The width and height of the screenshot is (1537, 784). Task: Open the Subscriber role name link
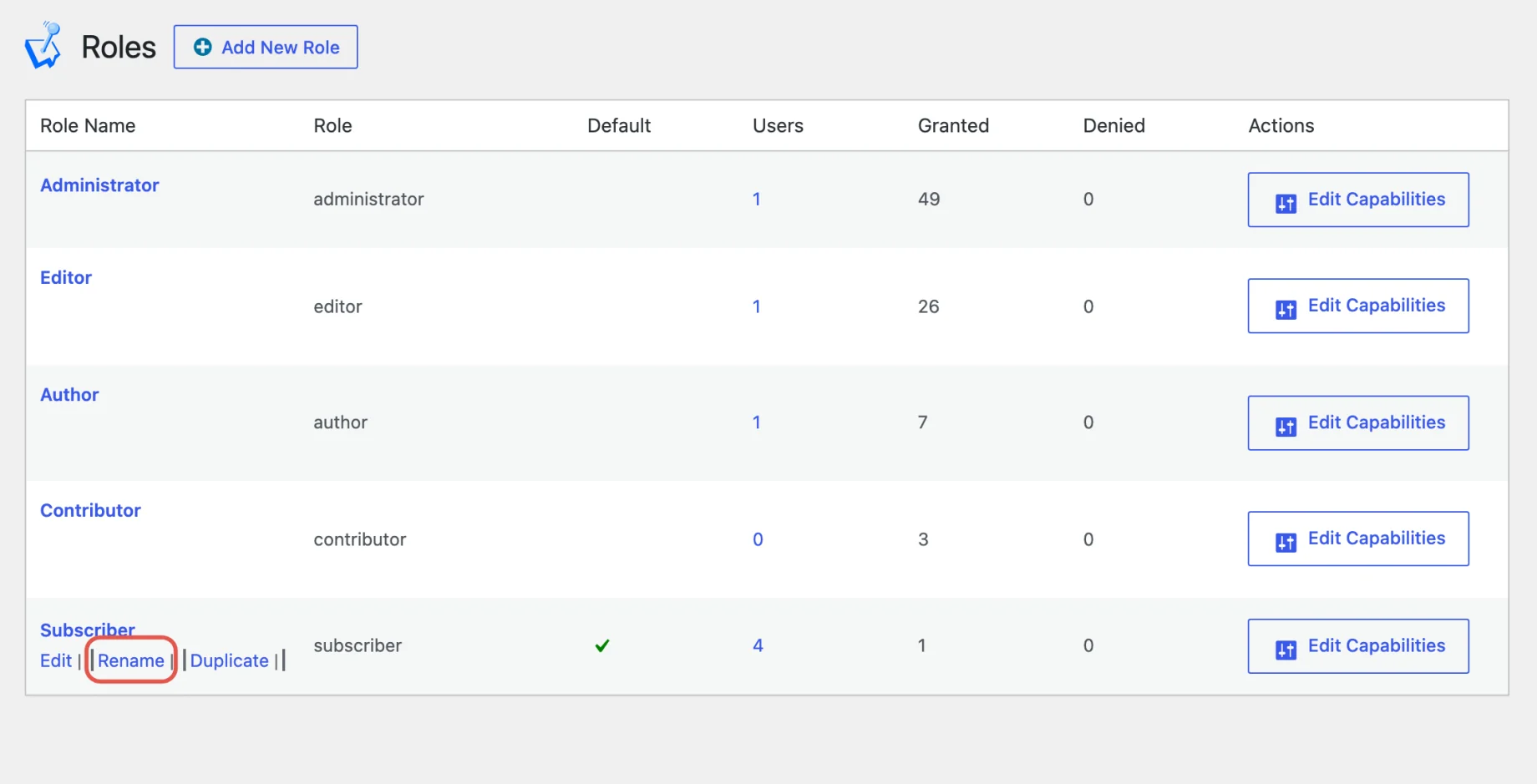[x=88, y=630]
